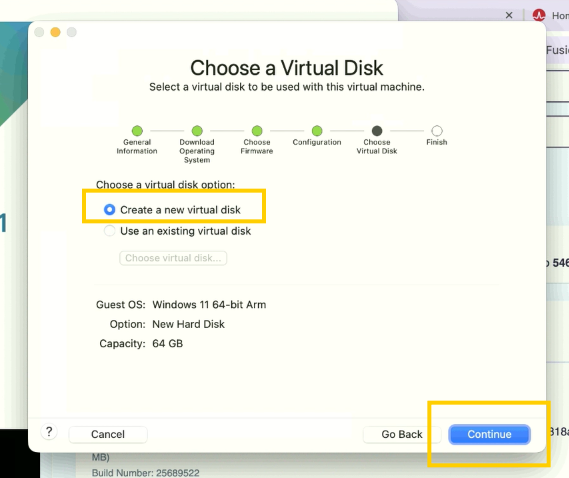The width and height of the screenshot is (569, 478).
Task: Click the Choose a virtual disk option label
Action: point(165,184)
